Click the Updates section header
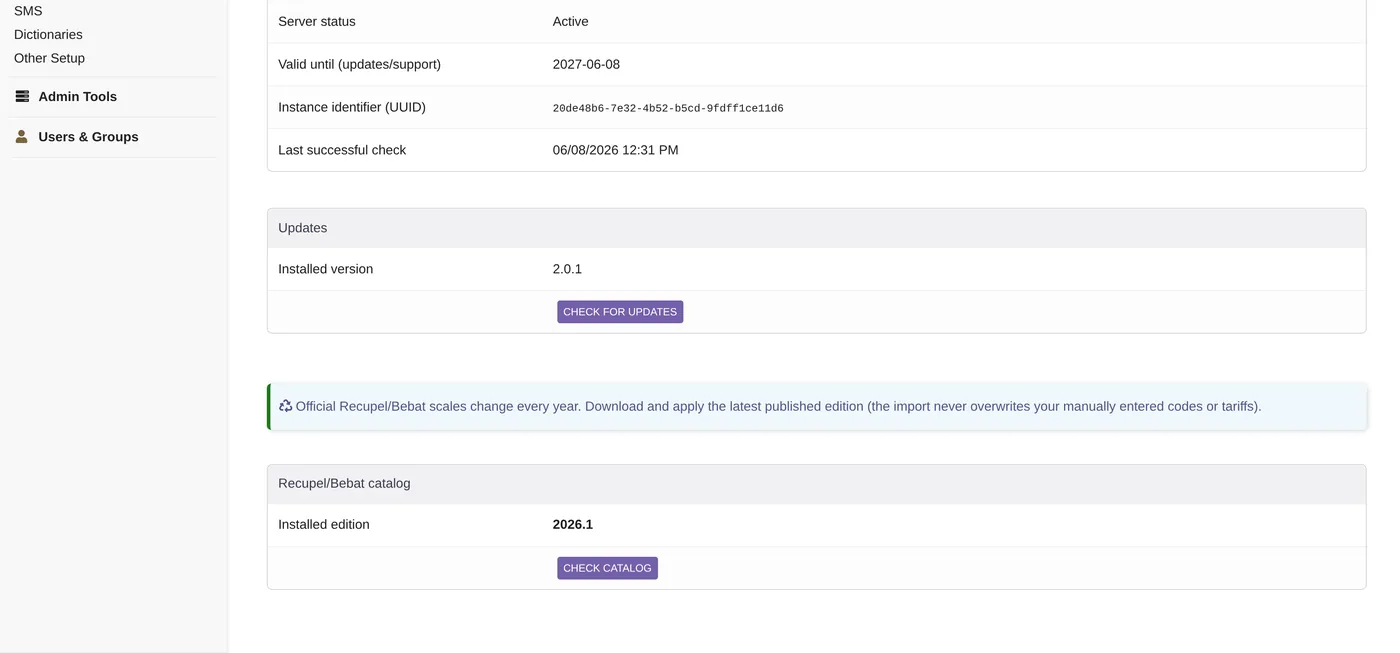The height and width of the screenshot is (653, 1400). [x=816, y=228]
